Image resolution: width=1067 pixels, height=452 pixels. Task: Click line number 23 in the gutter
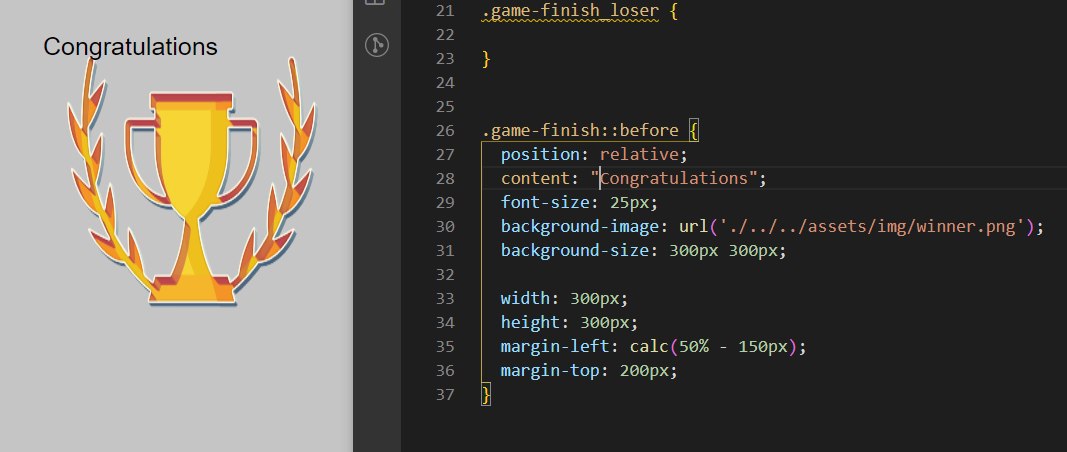coord(444,59)
